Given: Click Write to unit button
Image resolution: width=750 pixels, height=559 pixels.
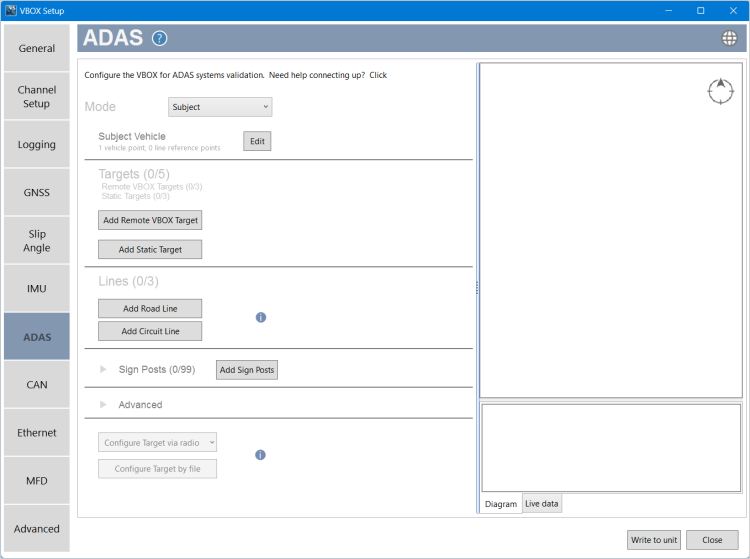Looking at the screenshot, I should coord(654,540).
